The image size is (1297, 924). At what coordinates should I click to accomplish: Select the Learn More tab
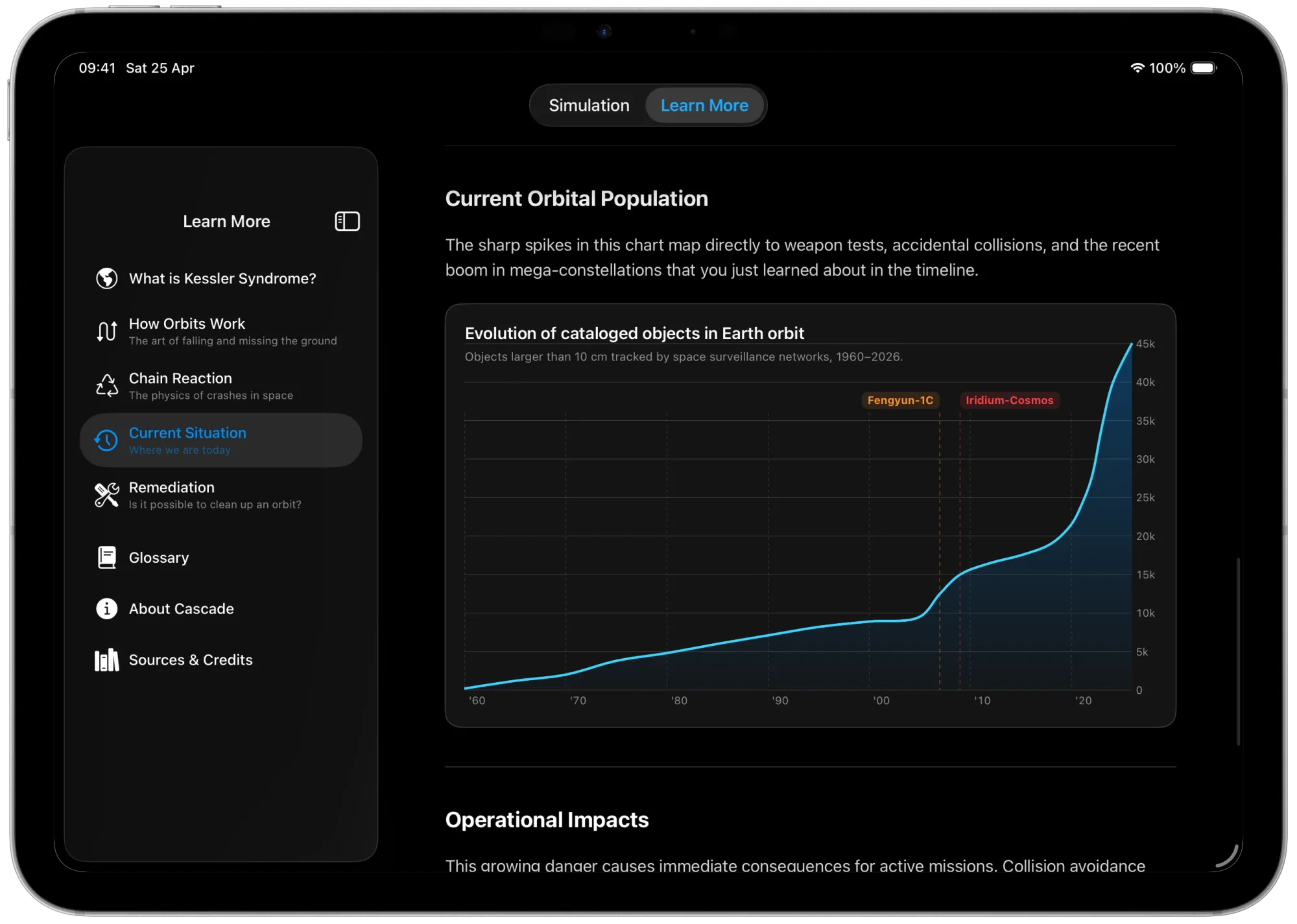704,106
